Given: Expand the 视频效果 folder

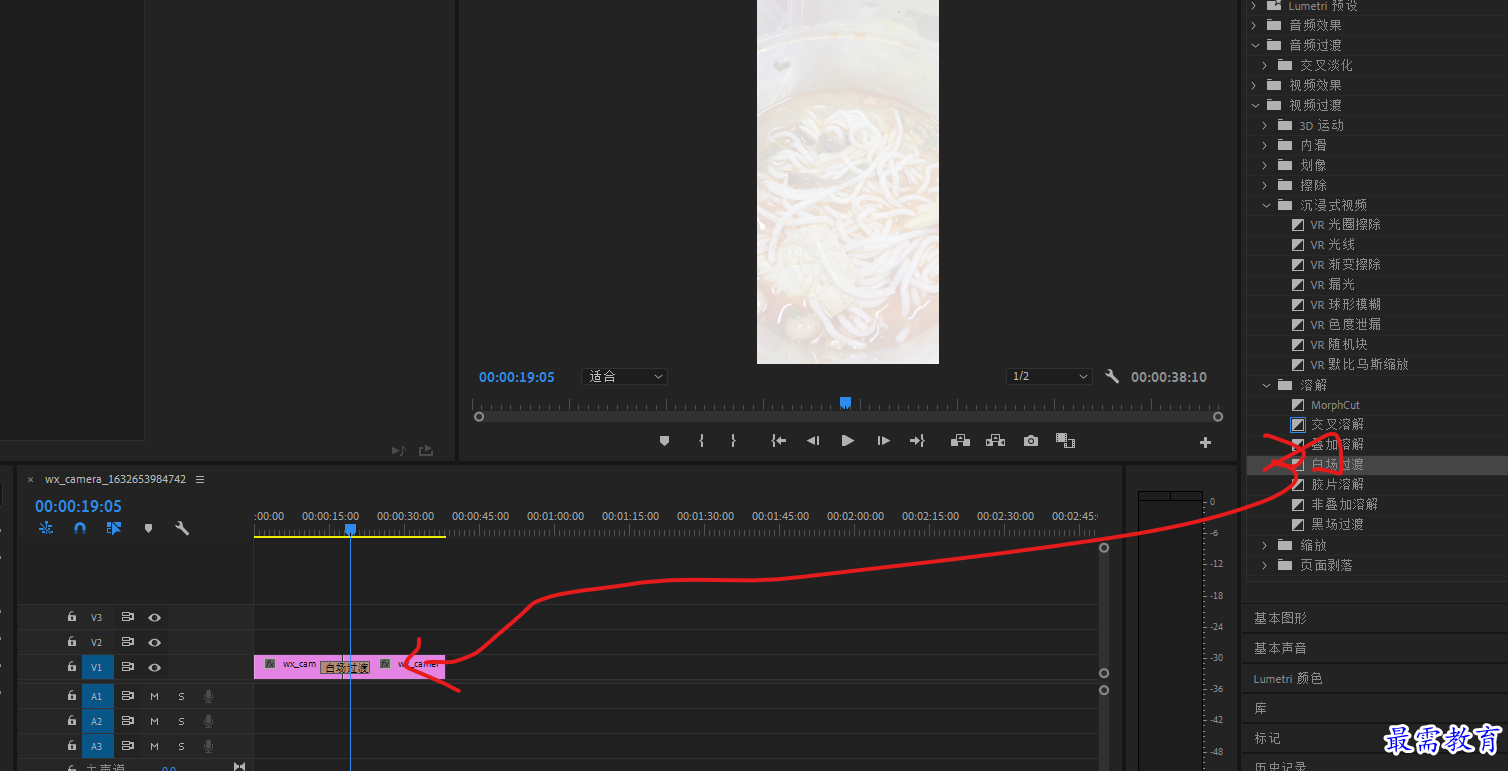Looking at the screenshot, I should [x=1254, y=85].
